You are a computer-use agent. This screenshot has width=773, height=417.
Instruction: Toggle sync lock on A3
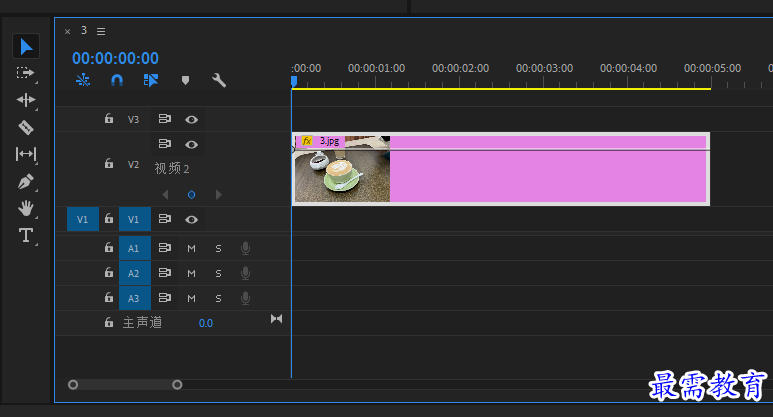click(x=165, y=297)
